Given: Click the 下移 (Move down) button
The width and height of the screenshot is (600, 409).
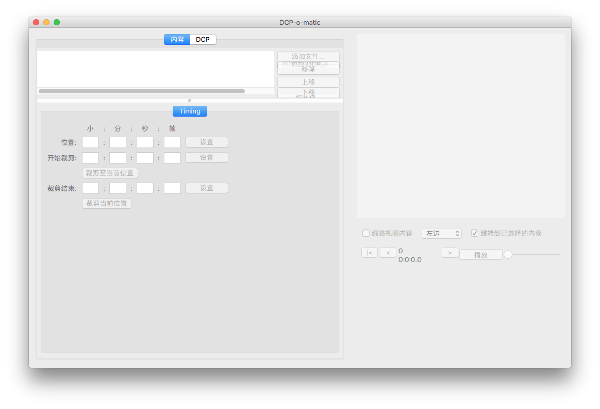Looking at the screenshot, I should click(x=308, y=93).
